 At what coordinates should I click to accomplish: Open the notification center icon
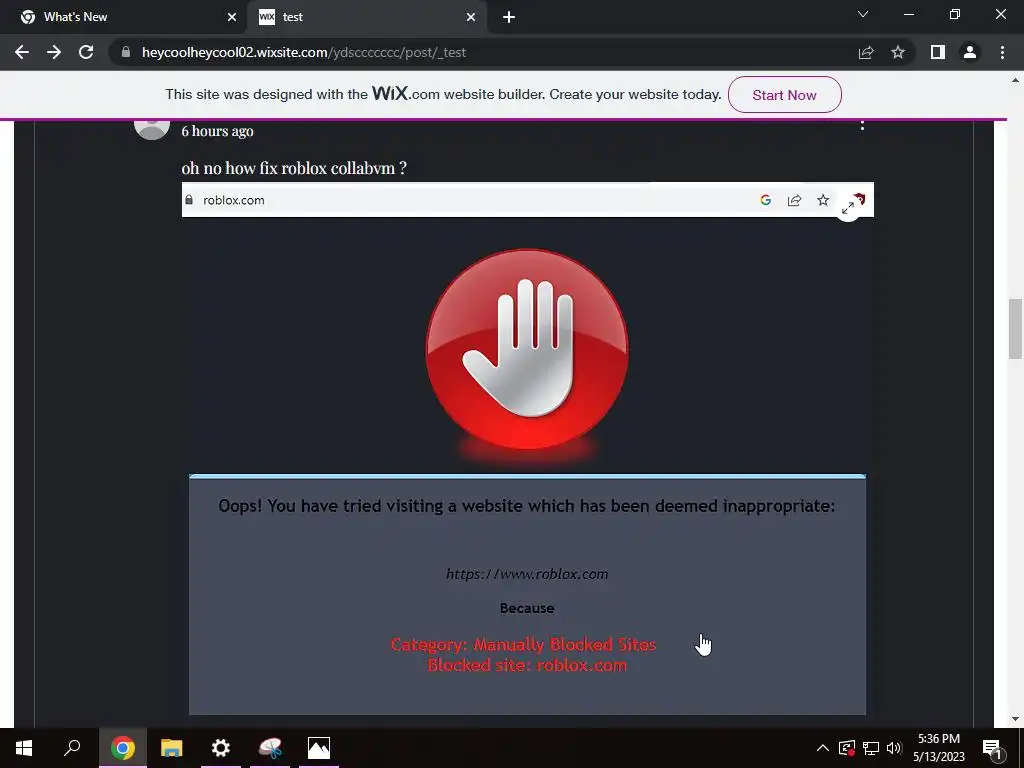click(992, 748)
